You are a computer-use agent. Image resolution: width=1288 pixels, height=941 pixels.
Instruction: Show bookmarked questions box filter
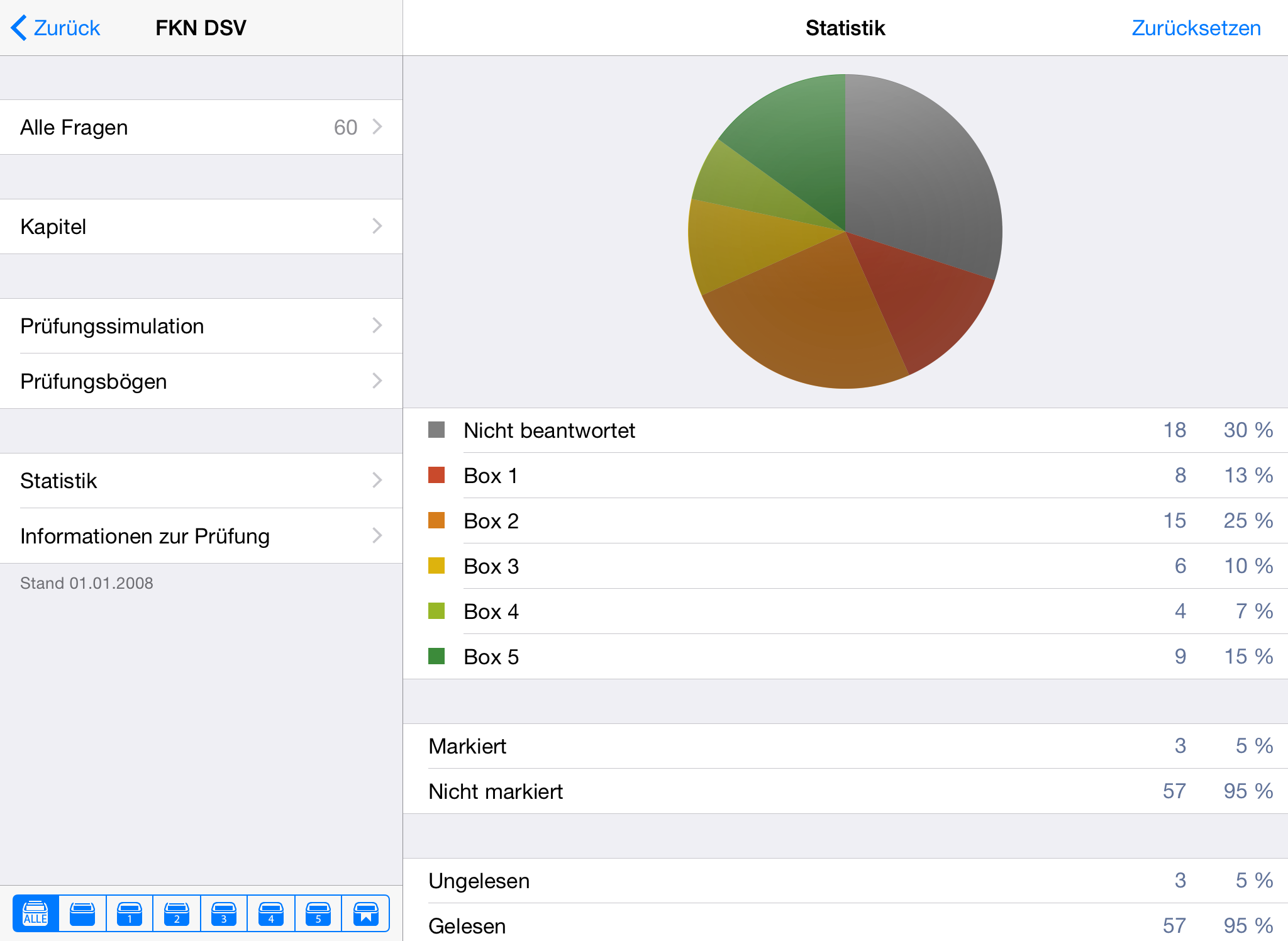[366, 913]
